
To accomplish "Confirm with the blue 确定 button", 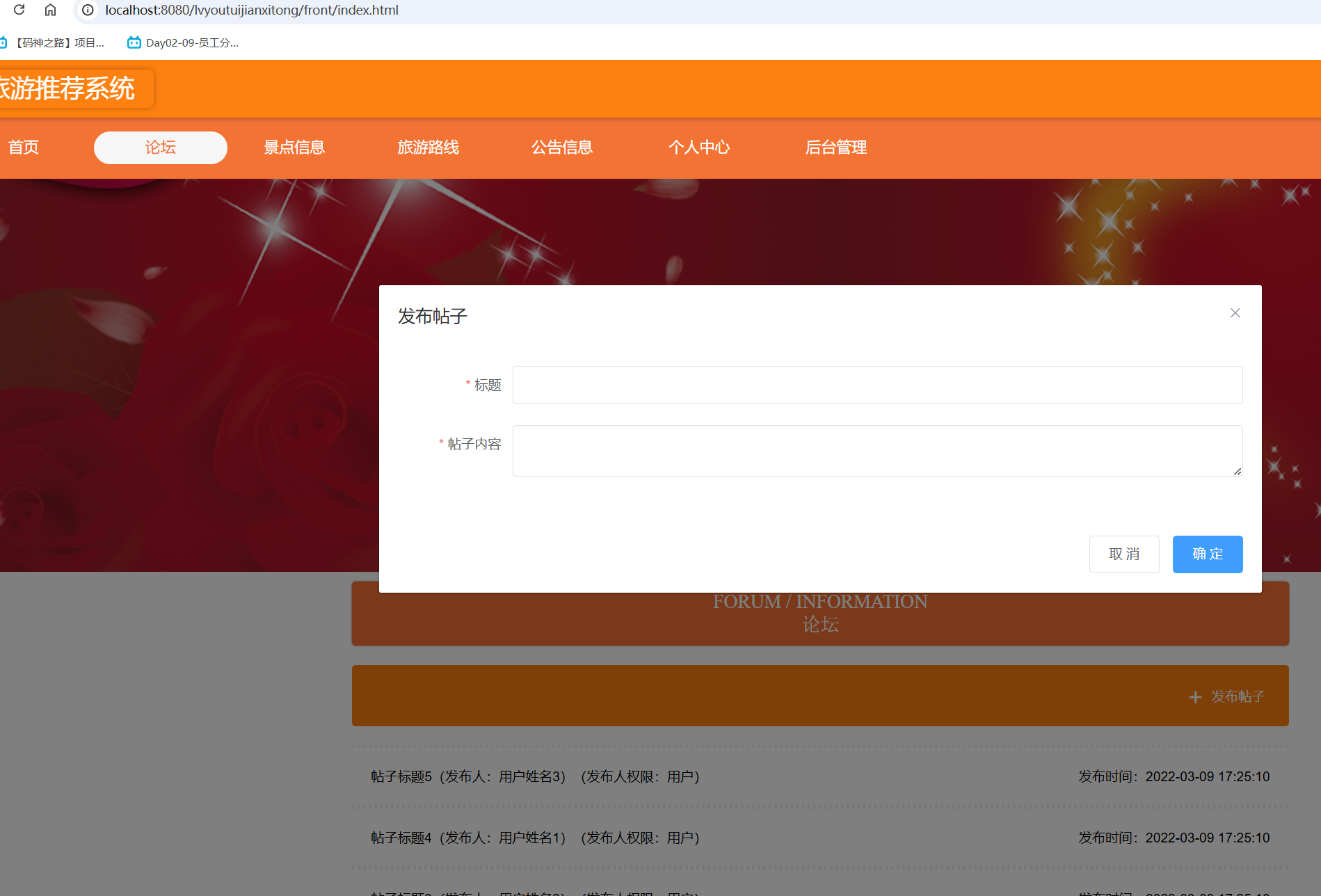I will pos(1207,554).
